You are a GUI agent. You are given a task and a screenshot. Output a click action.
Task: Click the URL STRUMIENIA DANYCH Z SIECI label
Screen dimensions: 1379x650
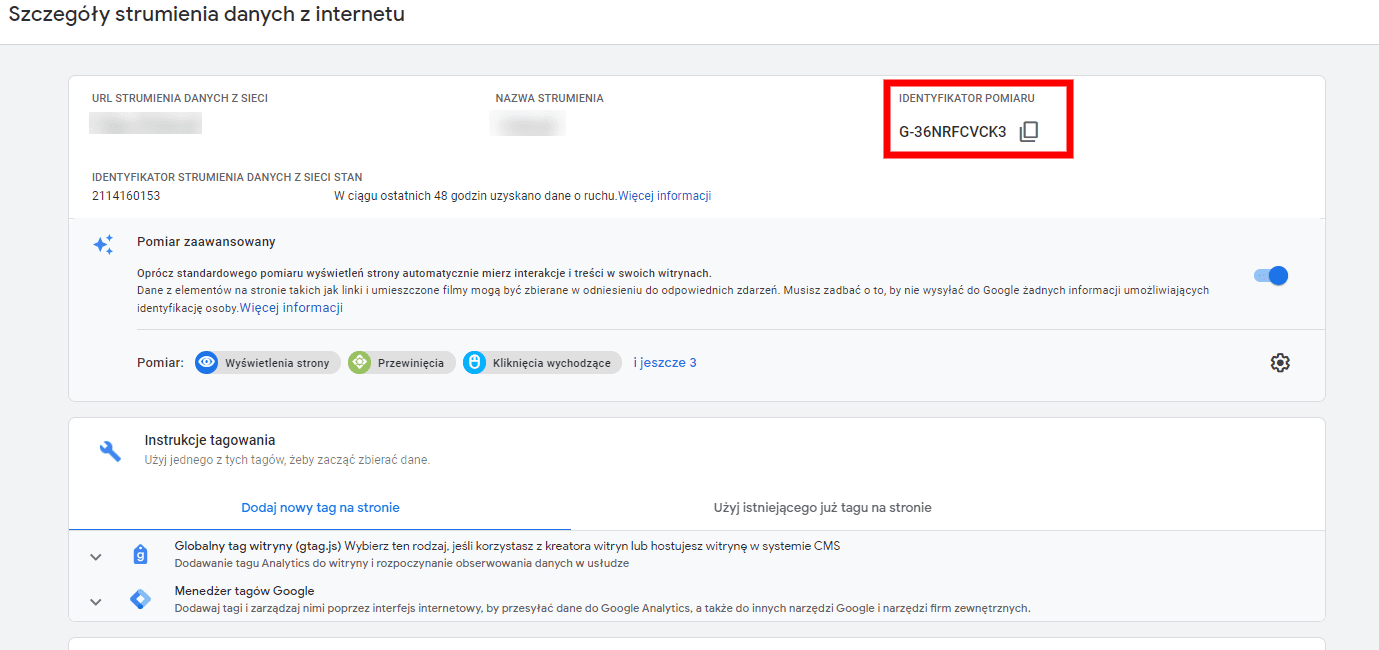[180, 98]
